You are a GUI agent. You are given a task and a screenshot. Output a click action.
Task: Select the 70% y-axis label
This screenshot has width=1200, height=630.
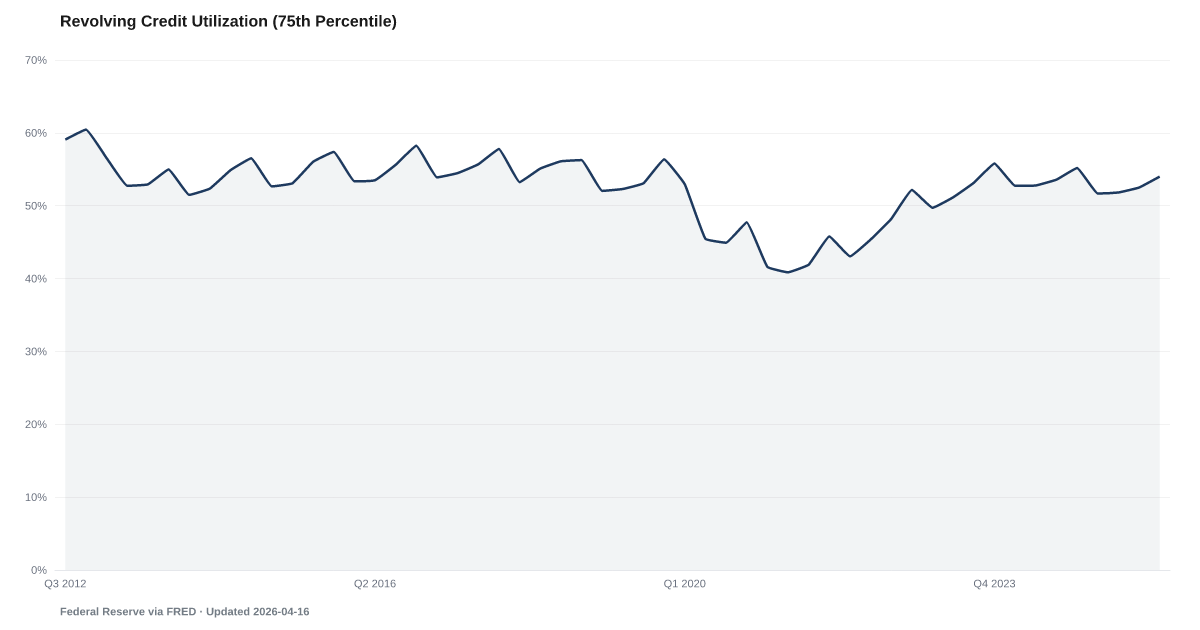click(x=36, y=60)
